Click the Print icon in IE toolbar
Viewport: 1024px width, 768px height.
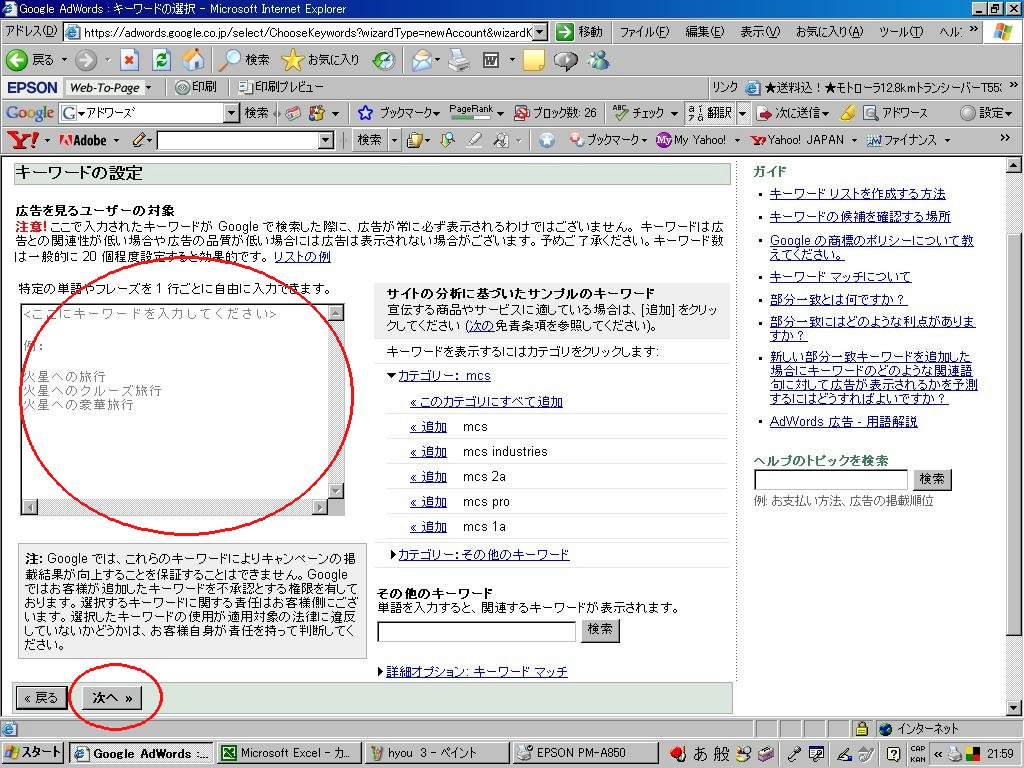(x=459, y=60)
